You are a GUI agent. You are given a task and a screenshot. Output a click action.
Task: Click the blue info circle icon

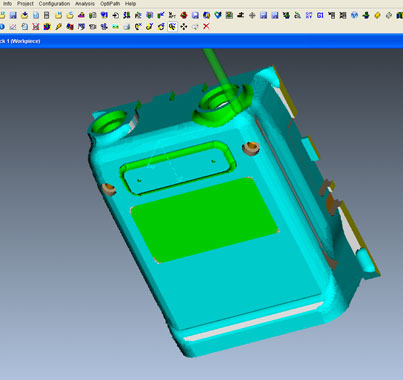coord(2,27)
